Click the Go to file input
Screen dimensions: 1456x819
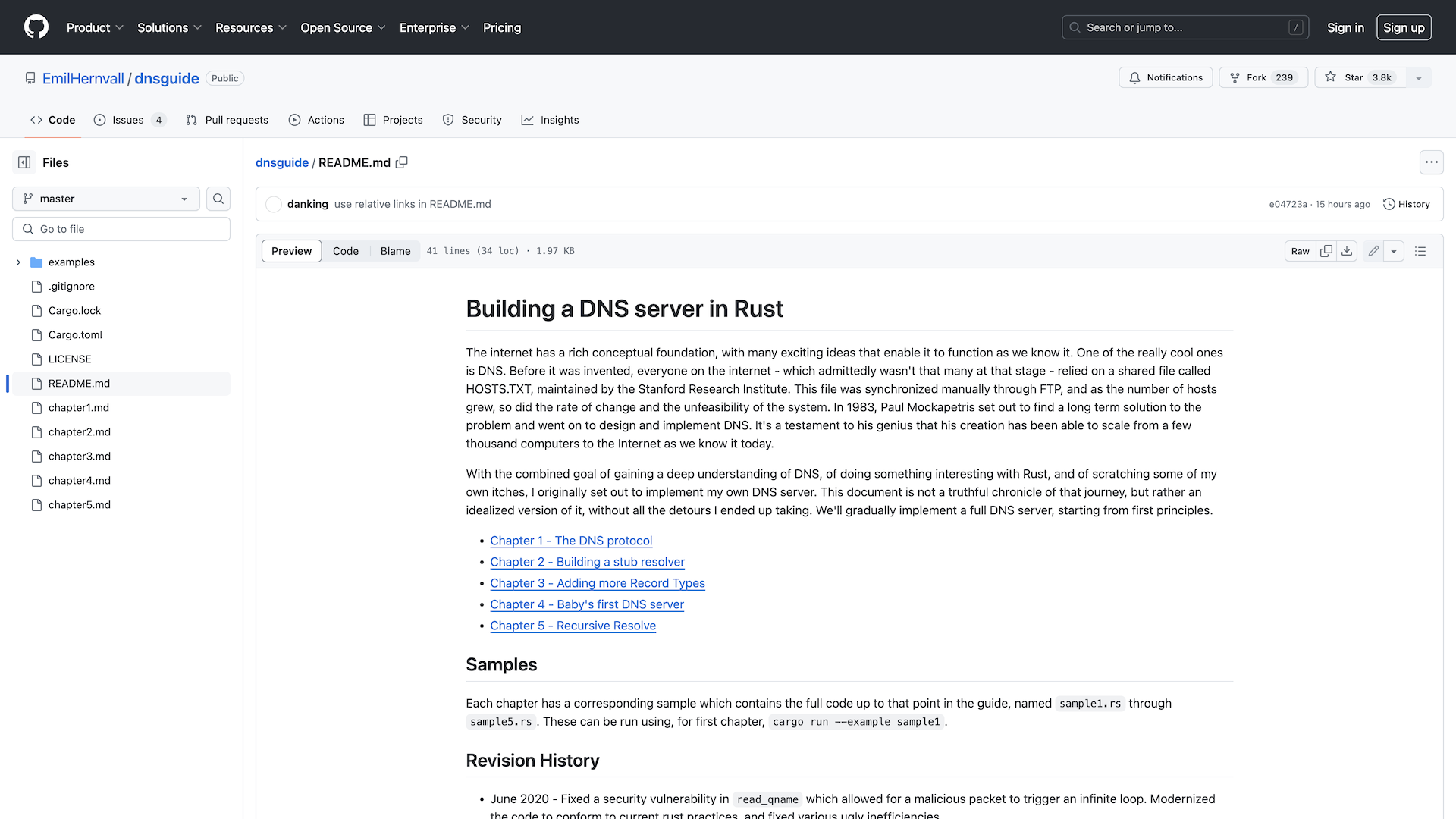[121, 229]
